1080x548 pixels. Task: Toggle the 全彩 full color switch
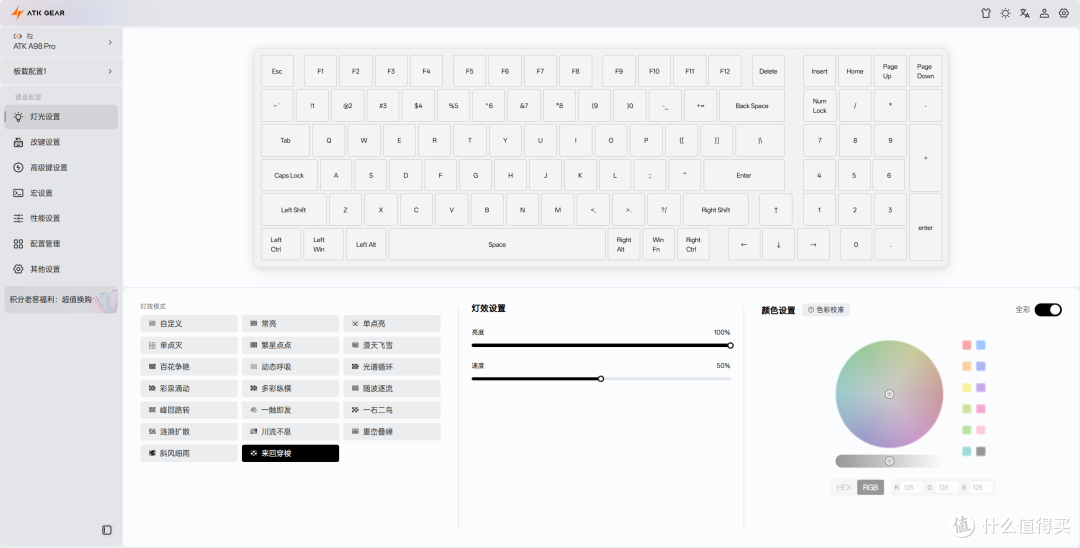pos(1048,310)
